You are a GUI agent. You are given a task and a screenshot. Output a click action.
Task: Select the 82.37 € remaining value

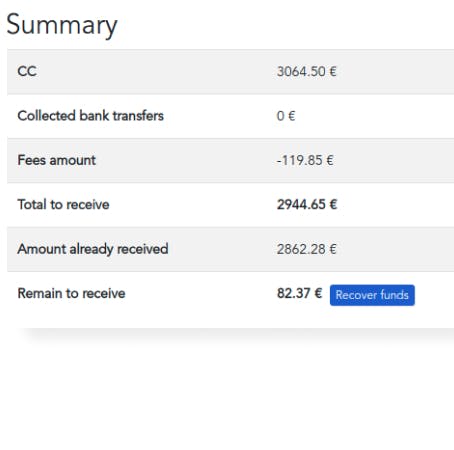(x=300, y=293)
